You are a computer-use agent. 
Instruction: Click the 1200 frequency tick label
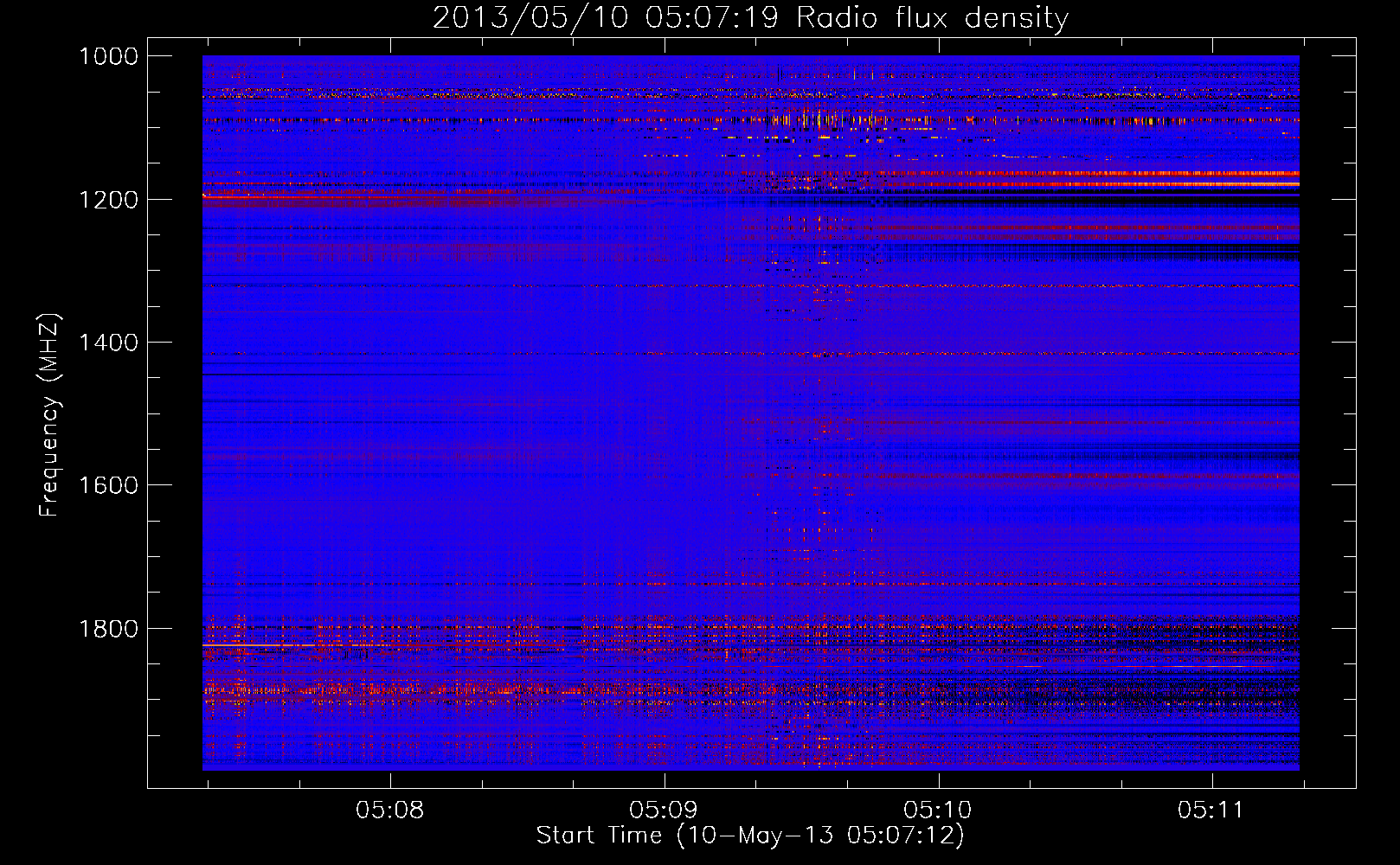[108, 199]
